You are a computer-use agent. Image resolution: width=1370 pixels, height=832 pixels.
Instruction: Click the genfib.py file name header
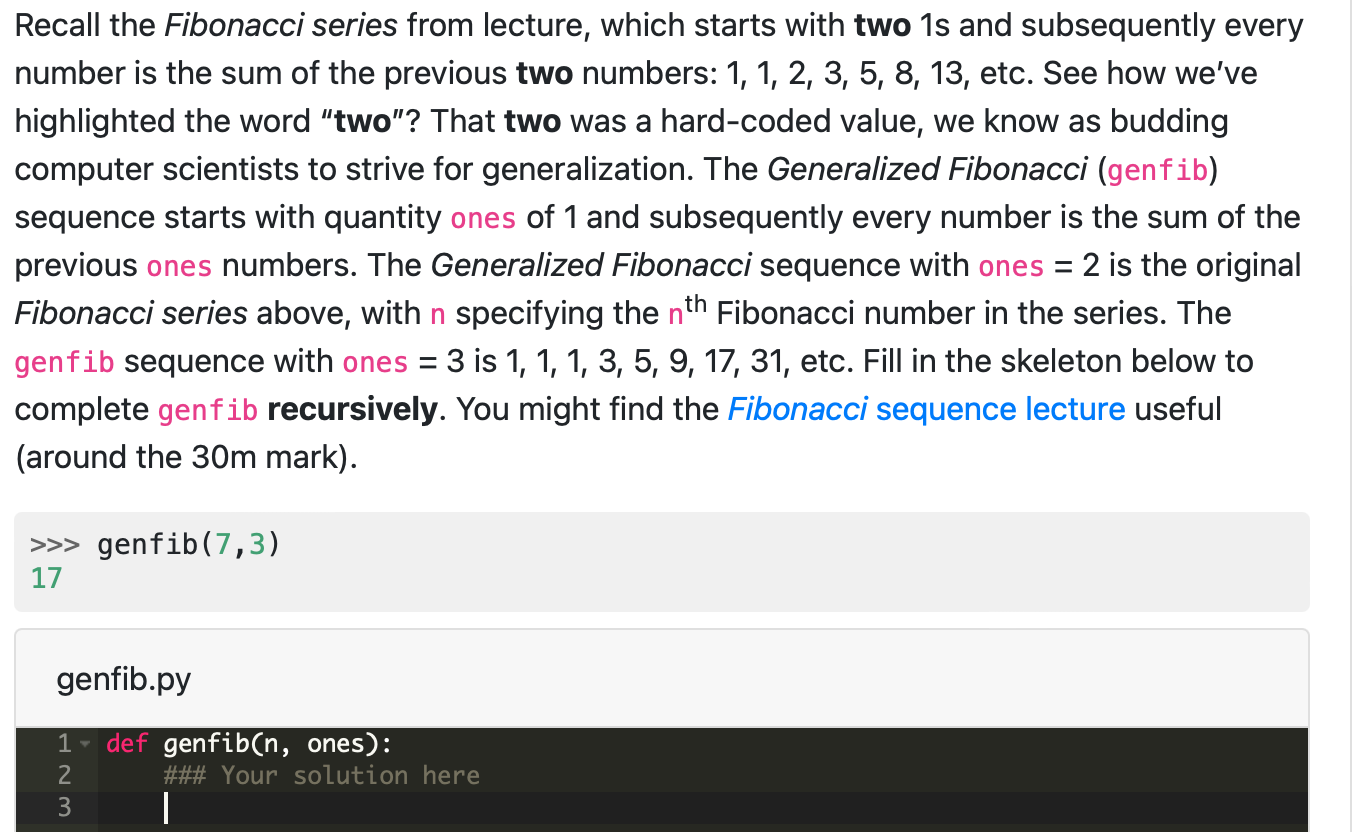tap(123, 679)
